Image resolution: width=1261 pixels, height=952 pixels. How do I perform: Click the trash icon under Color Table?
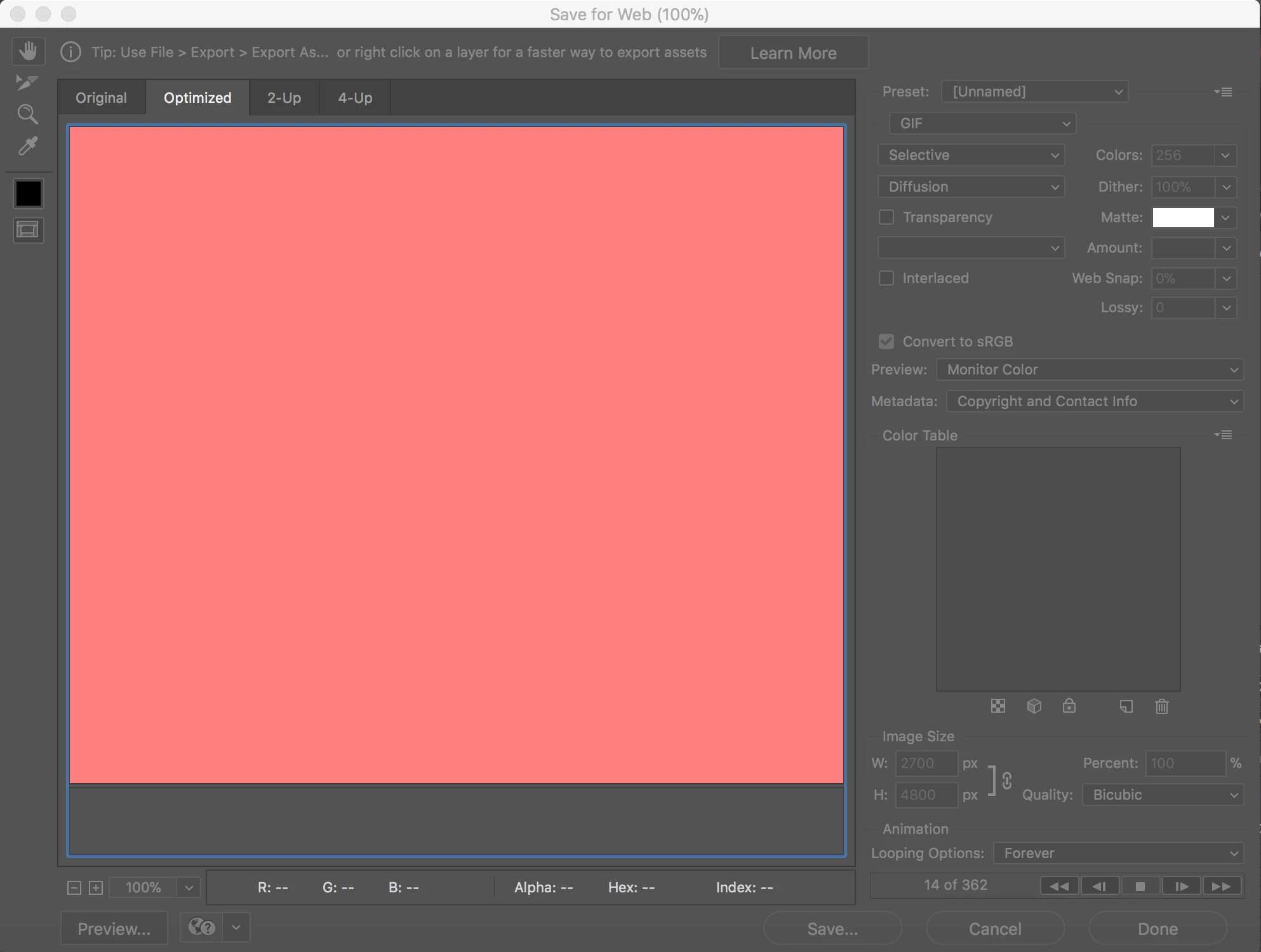click(1161, 706)
